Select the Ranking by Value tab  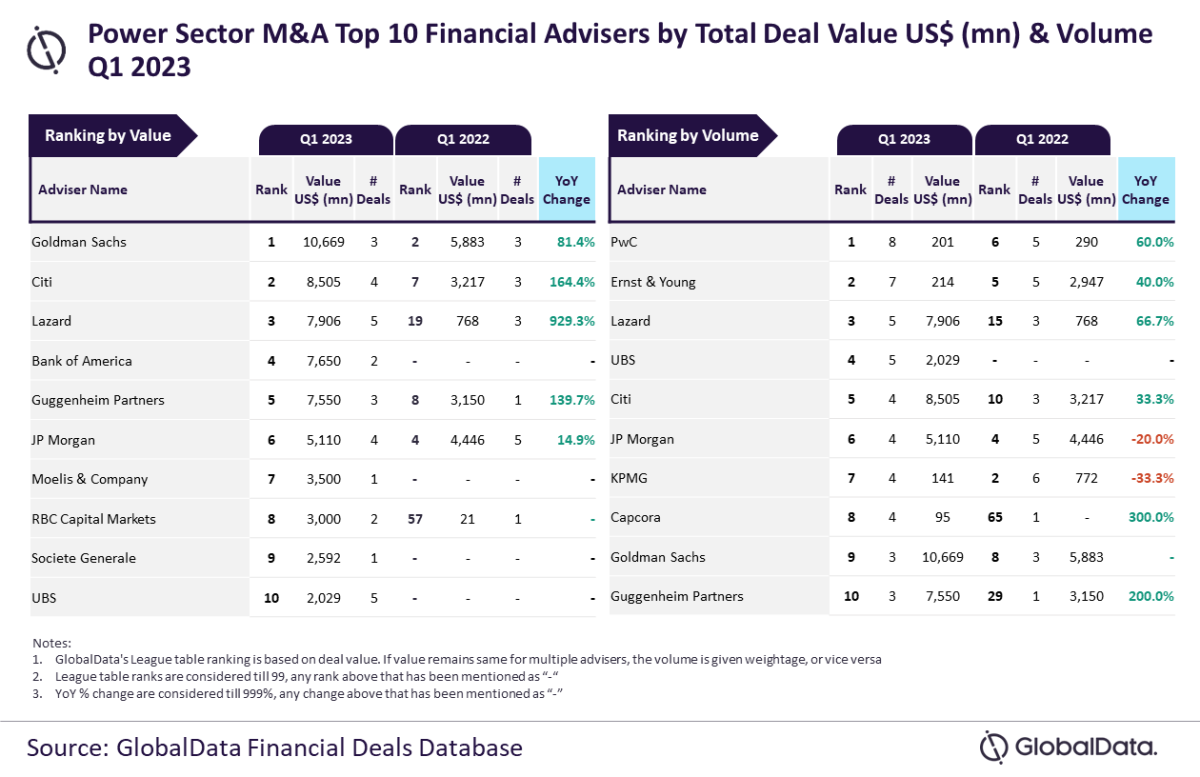110,136
